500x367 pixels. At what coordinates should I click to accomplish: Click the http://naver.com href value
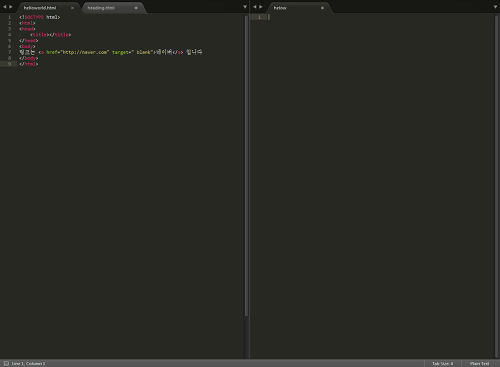[x=85, y=52]
